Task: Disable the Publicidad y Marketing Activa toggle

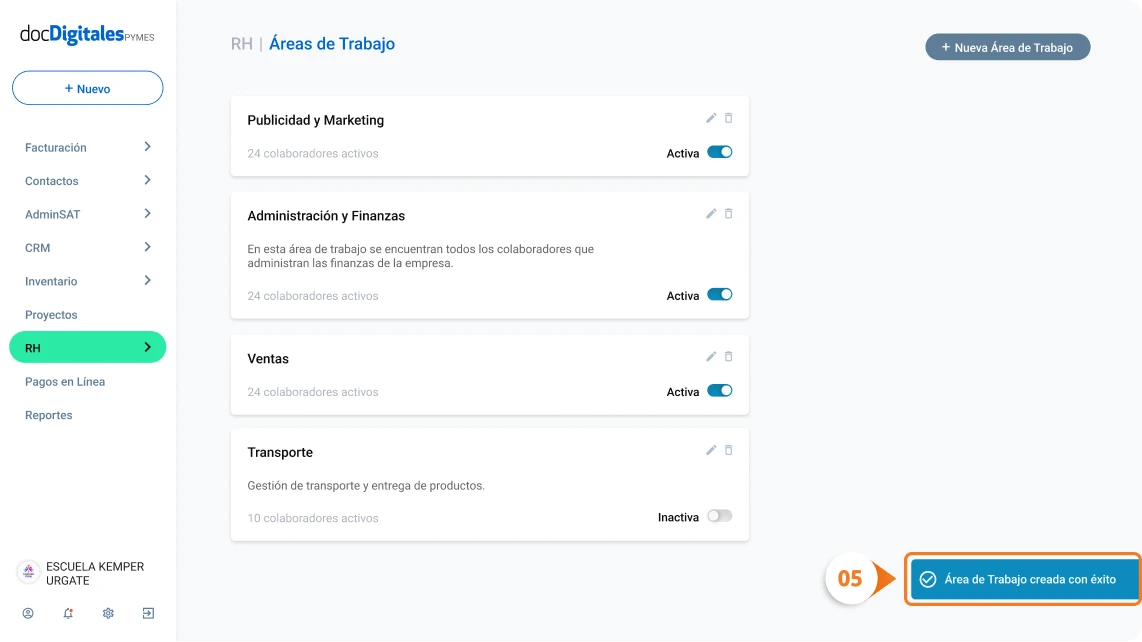Action: (720, 153)
